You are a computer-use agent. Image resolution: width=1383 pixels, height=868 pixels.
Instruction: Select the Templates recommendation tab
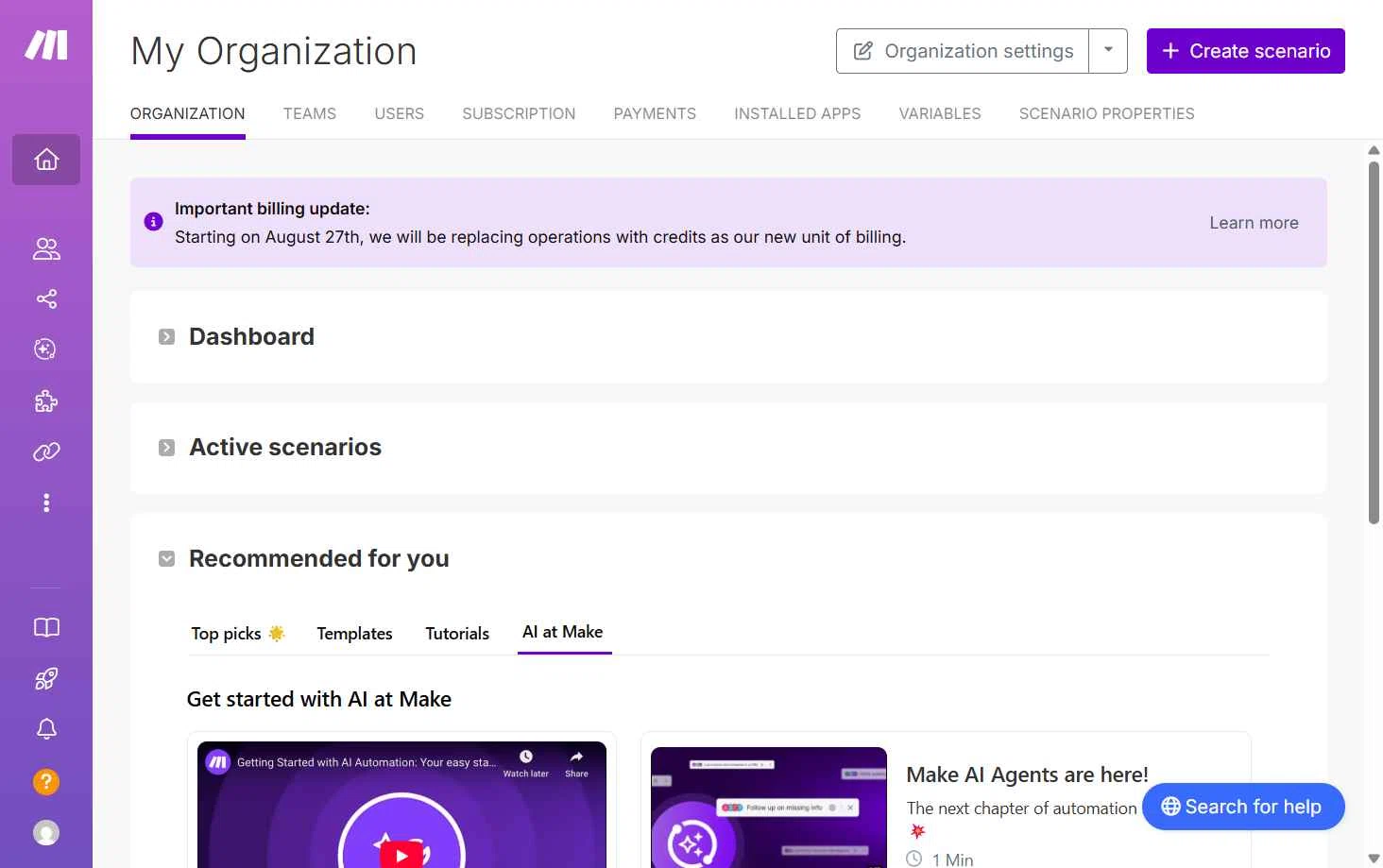tap(354, 633)
